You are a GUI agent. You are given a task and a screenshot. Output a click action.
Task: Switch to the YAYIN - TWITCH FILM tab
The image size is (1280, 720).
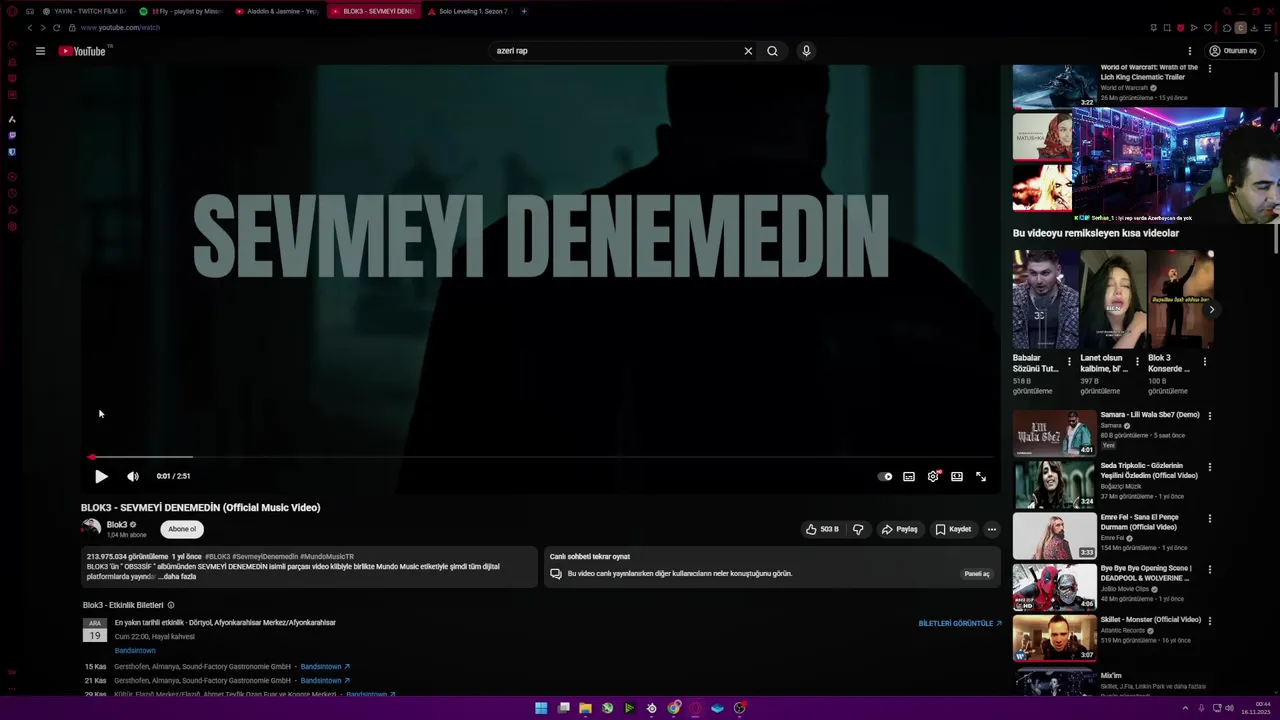tap(84, 11)
